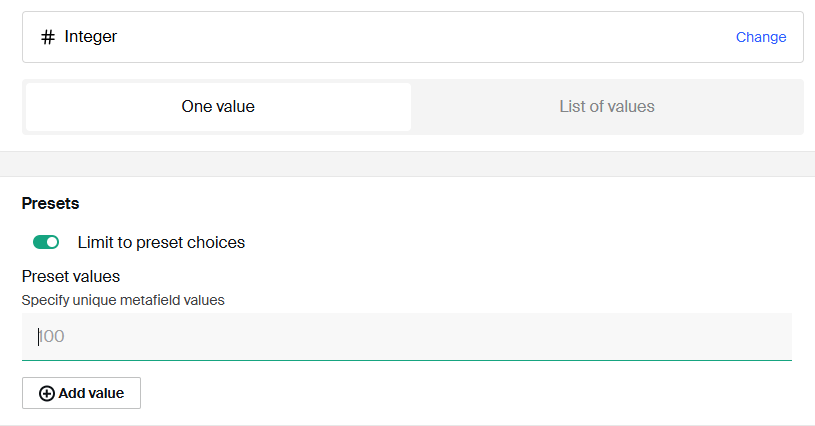
Task: Click the green underline of the preset input
Action: click(406, 360)
